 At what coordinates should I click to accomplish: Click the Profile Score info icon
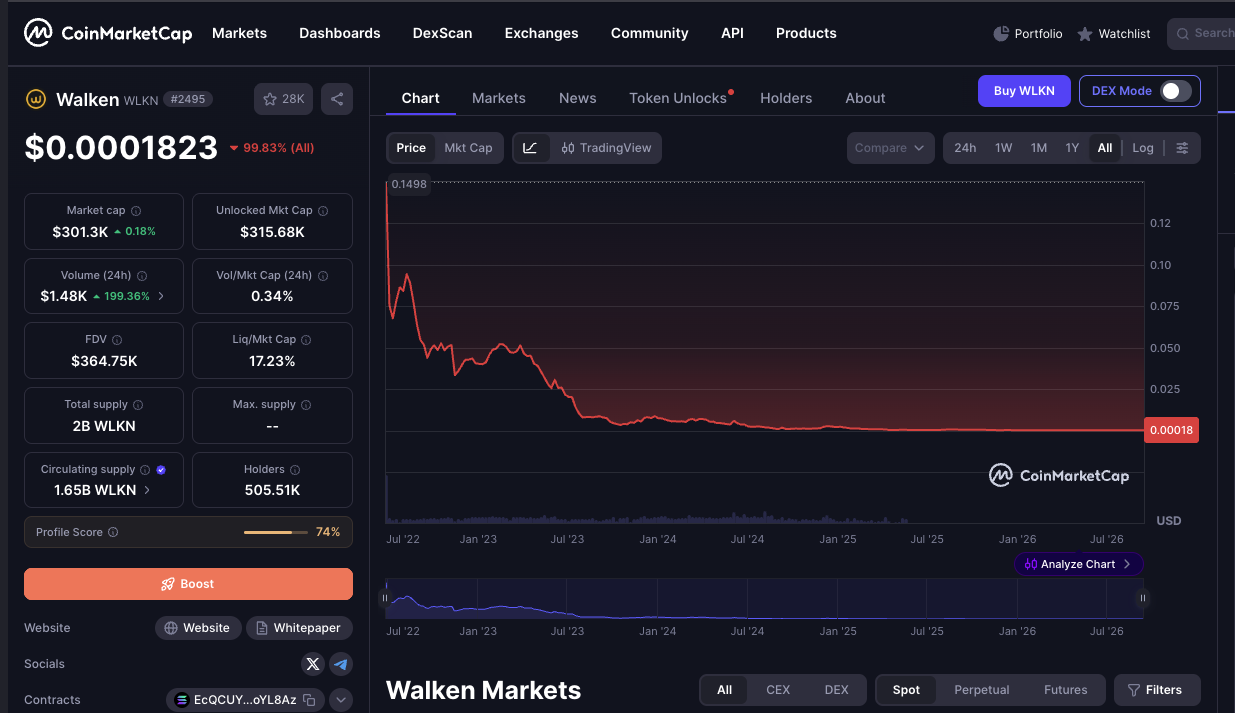point(113,532)
